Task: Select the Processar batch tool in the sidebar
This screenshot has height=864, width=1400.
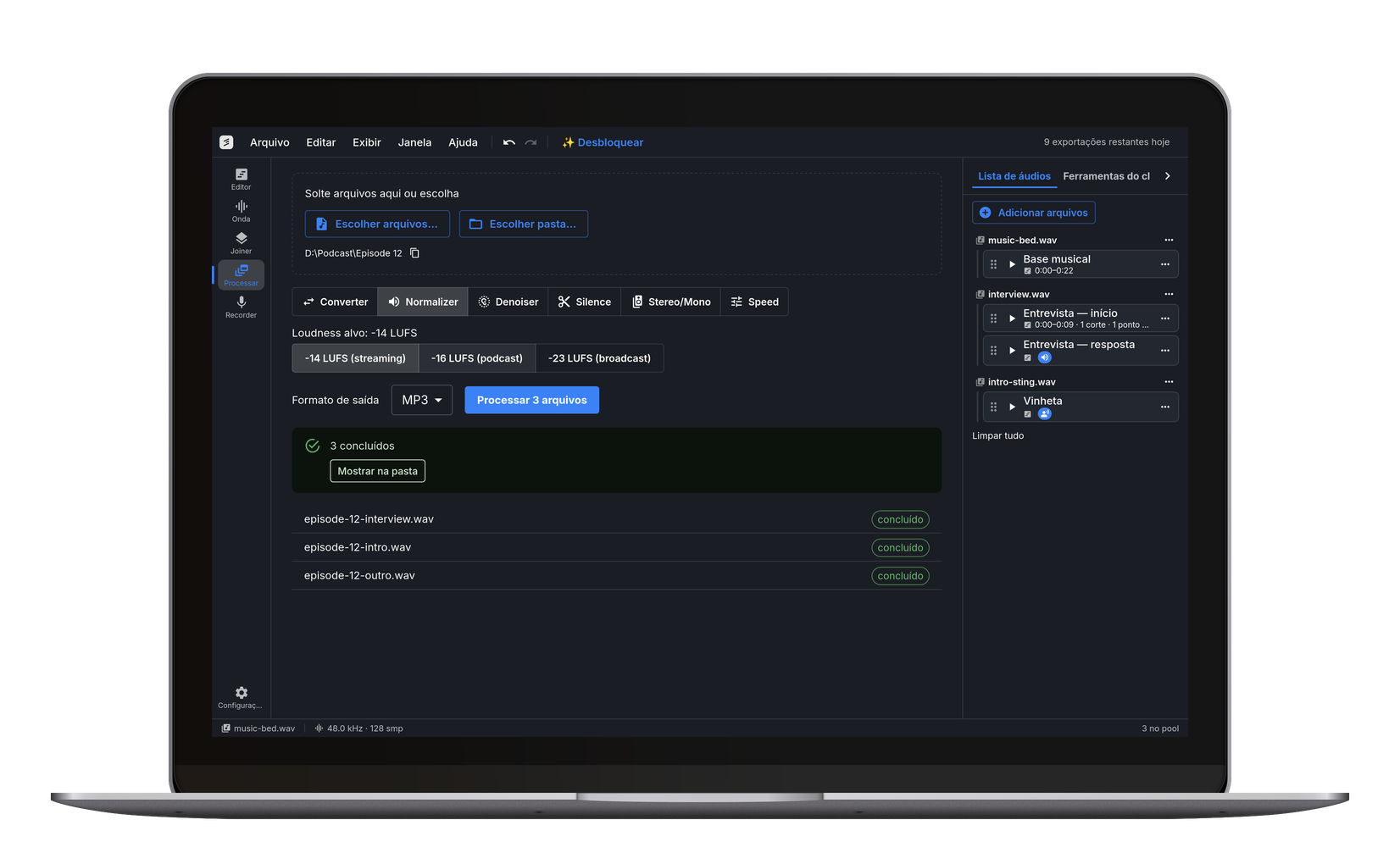Action: click(x=241, y=275)
